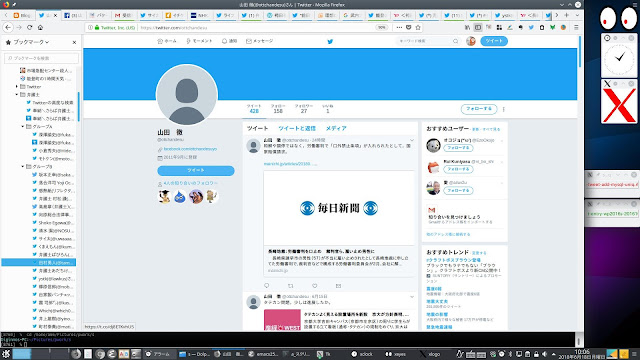Open the tweet options chevron on 6月15日 tweet
This screenshot has width=640, height=360.
412,297
